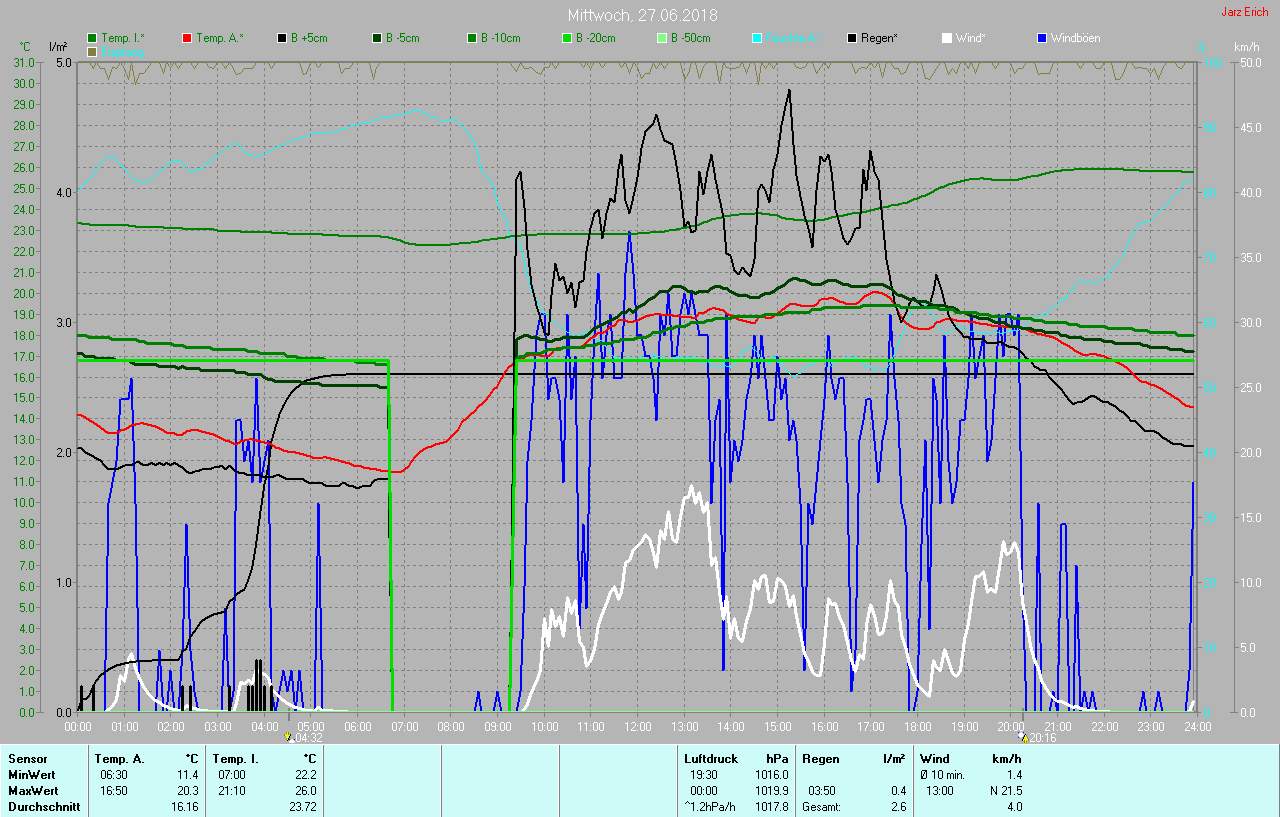Click the 'B -50cm' legend label
Image resolution: width=1280 pixels, height=817 pixels.
(691, 38)
